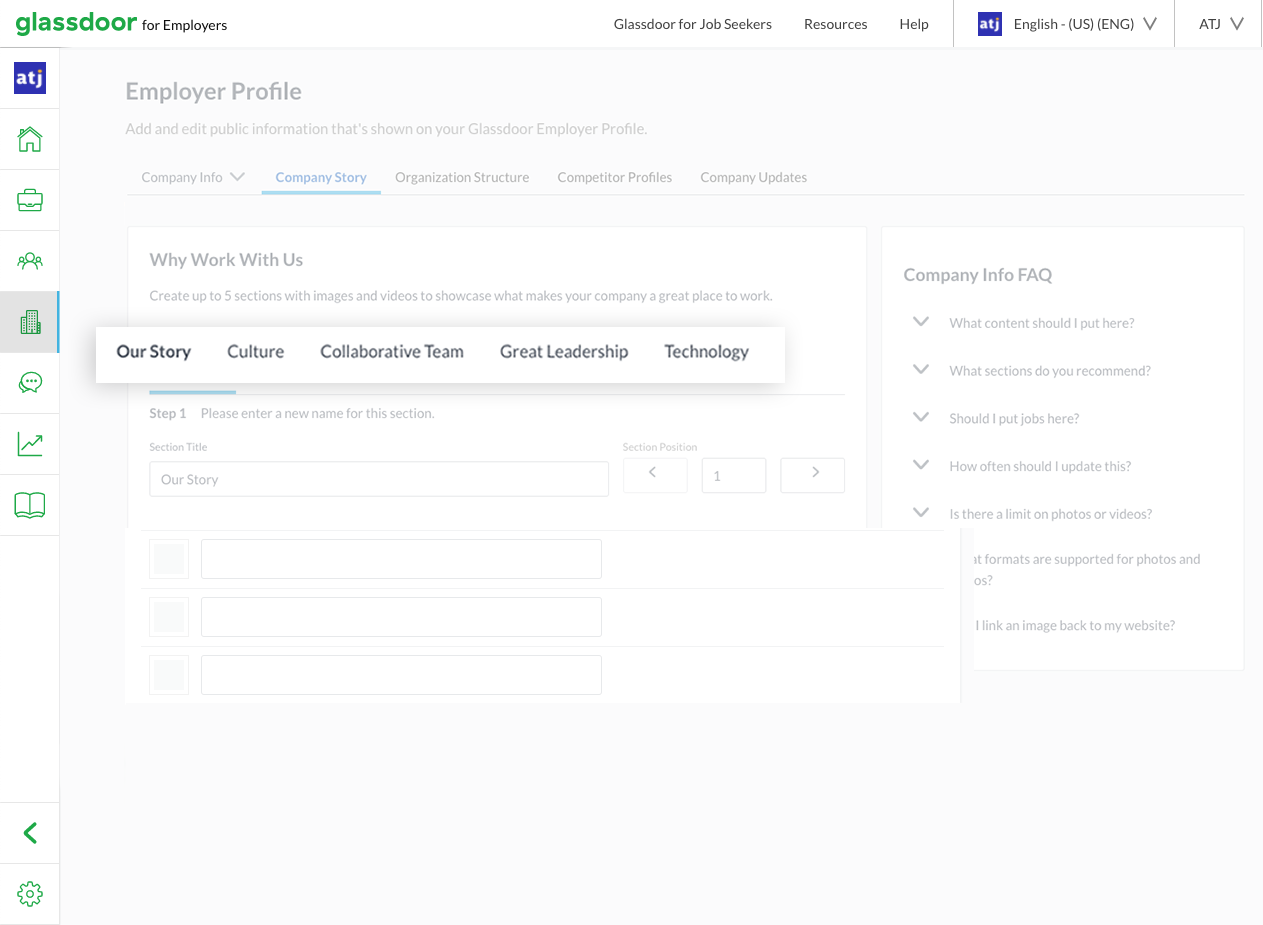Open the Home dashboard icon in sidebar
Image resolution: width=1263 pixels, height=925 pixels.
click(x=30, y=139)
